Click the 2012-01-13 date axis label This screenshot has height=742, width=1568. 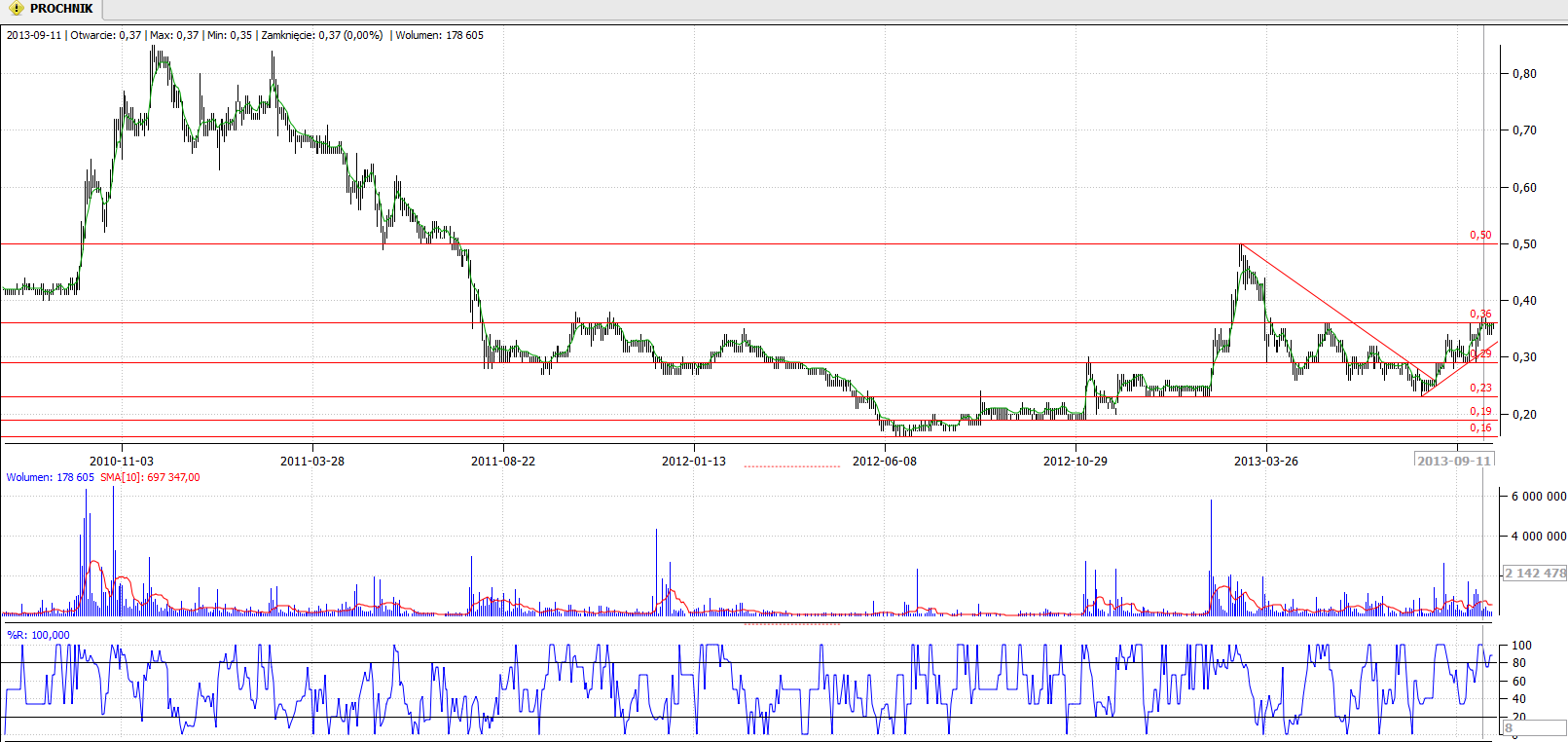click(x=694, y=461)
